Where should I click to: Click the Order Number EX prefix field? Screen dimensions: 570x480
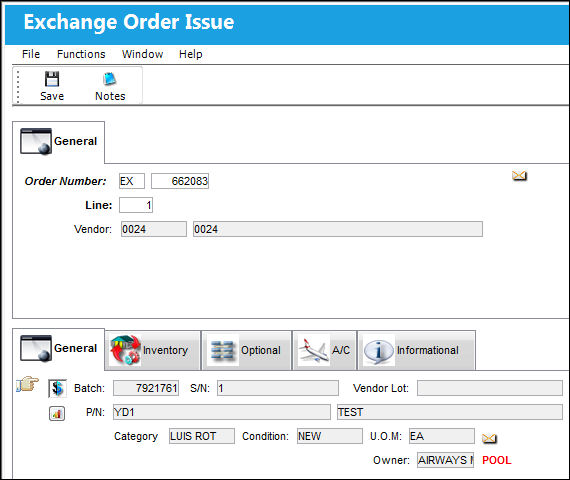point(132,181)
